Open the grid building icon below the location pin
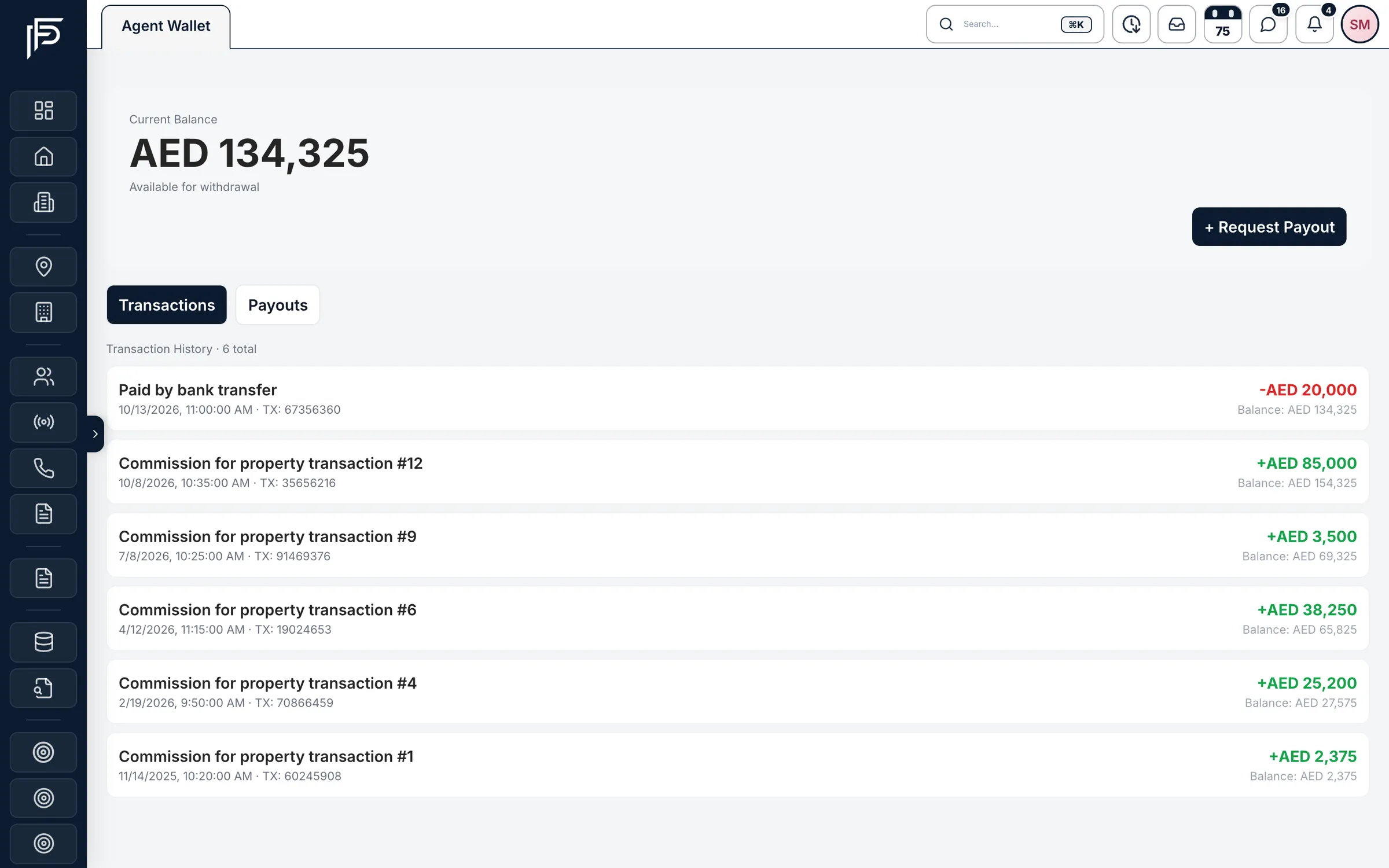The height and width of the screenshot is (868, 1389). pyautogui.click(x=43, y=312)
